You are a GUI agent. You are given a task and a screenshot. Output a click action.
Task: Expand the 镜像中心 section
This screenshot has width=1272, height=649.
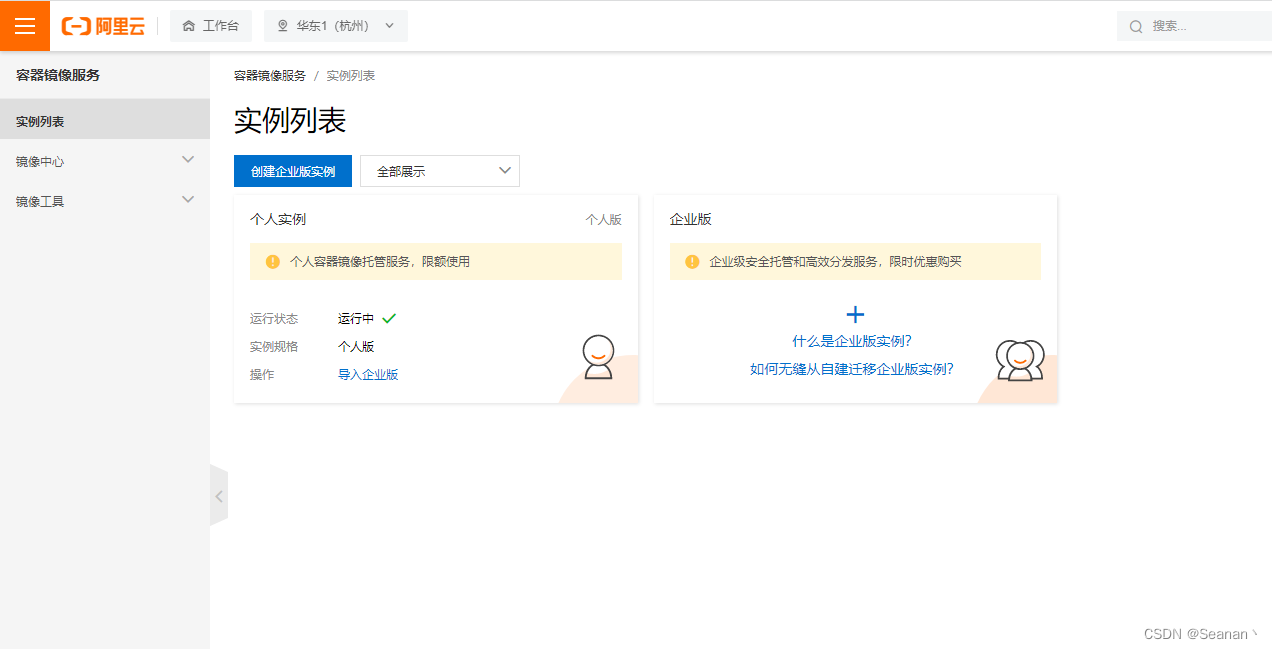tap(105, 159)
